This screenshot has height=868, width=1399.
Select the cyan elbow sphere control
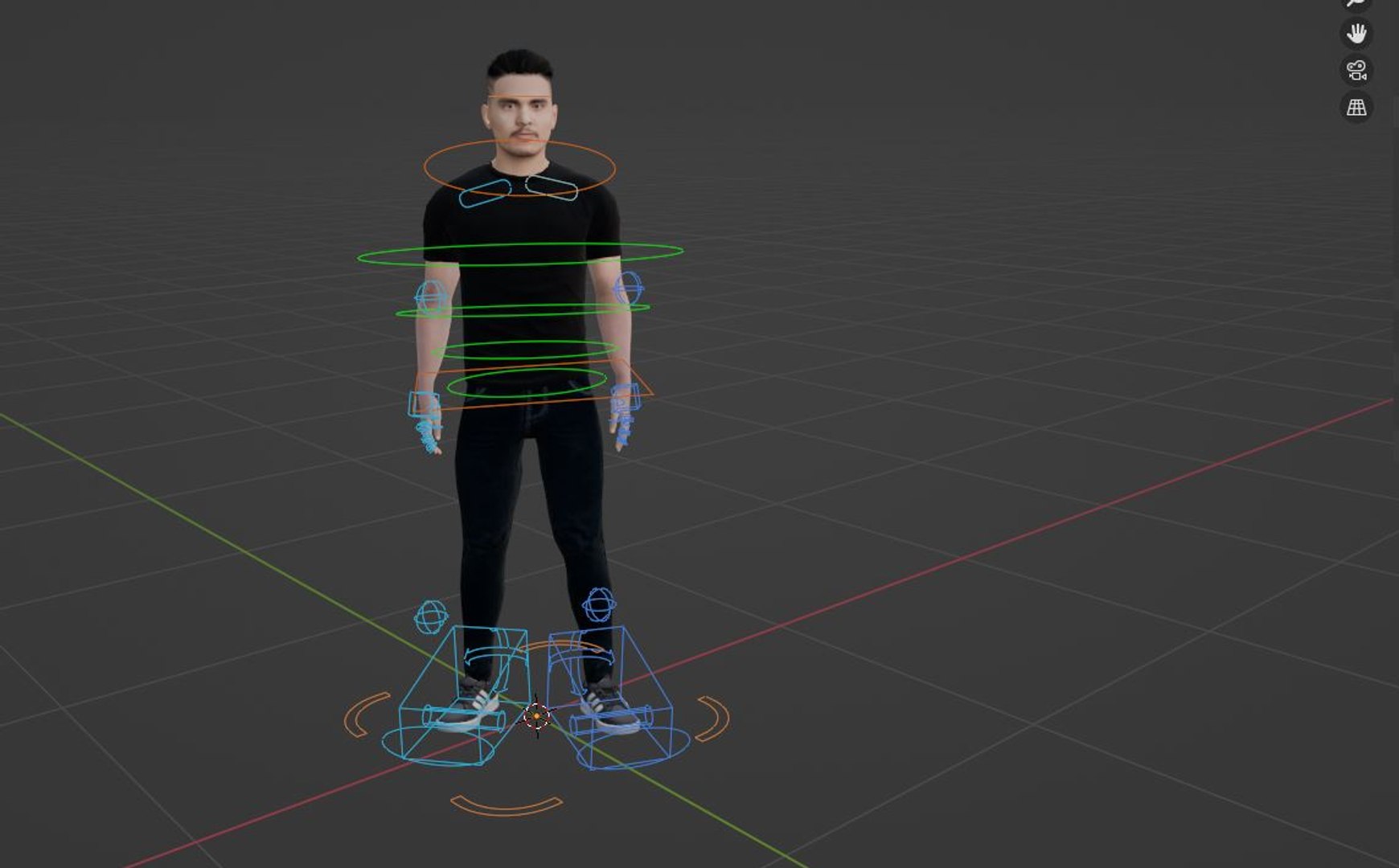[x=432, y=297]
